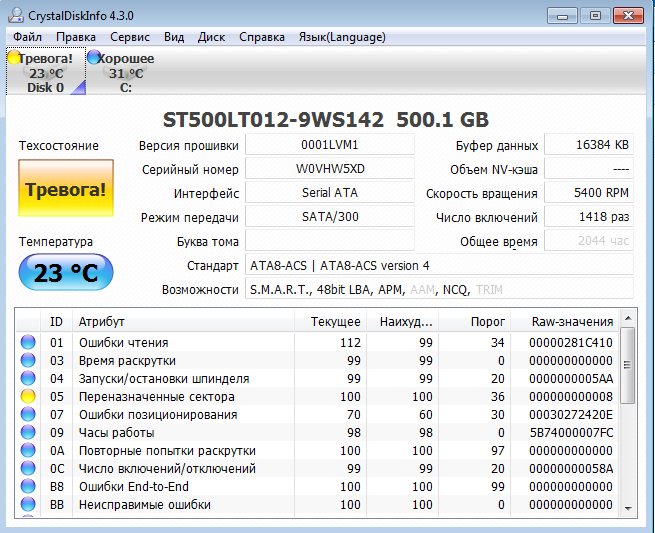Close the CrystalDiskInfo window
This screenshot has height=533, width=655.
click(628, 16)
